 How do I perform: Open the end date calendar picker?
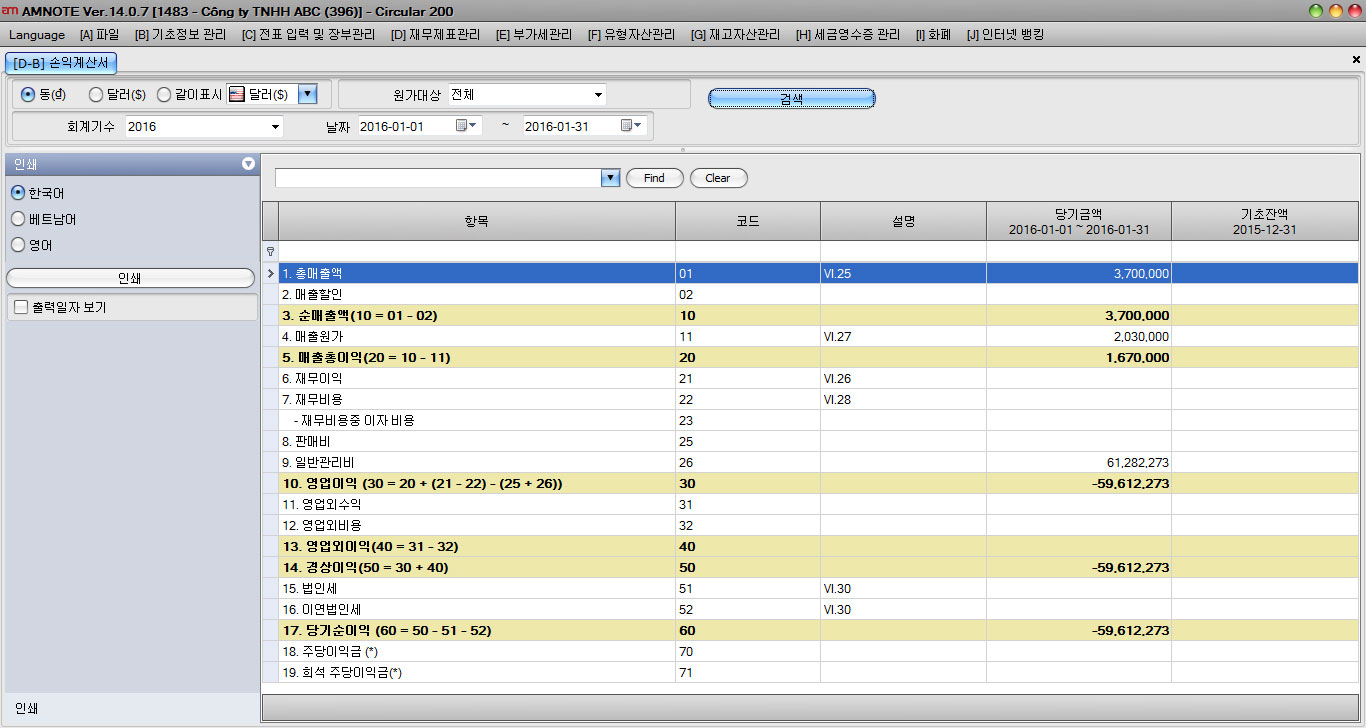pyautogui.click(x=632, y=126)
